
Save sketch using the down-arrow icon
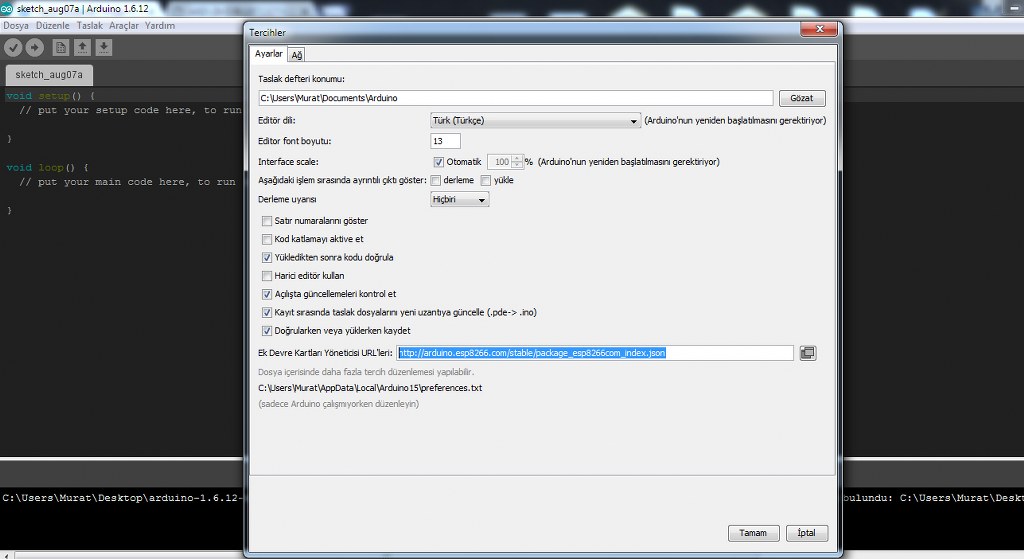tap(104, 47)
